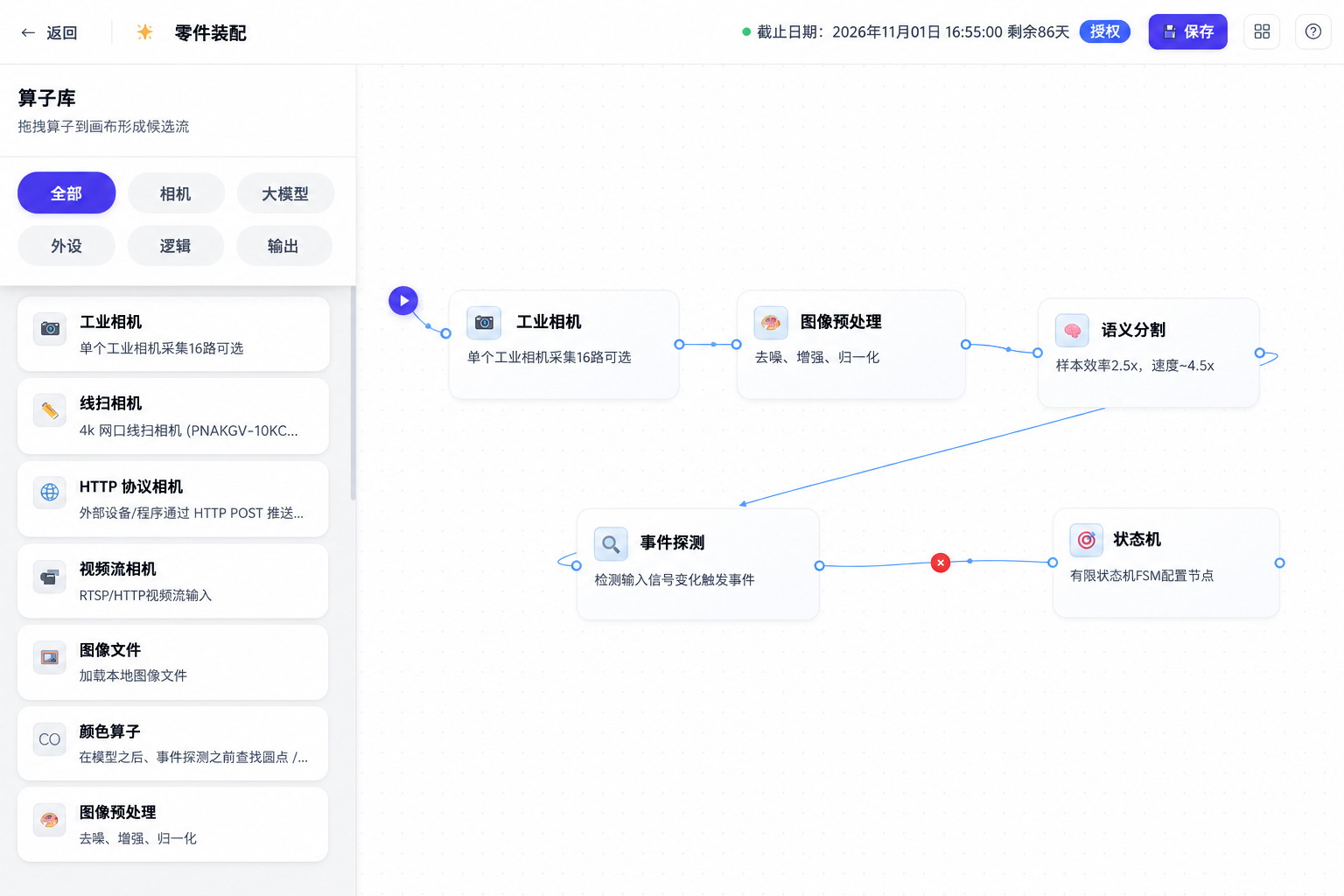Filter library by 外设

tap(66, 246)
